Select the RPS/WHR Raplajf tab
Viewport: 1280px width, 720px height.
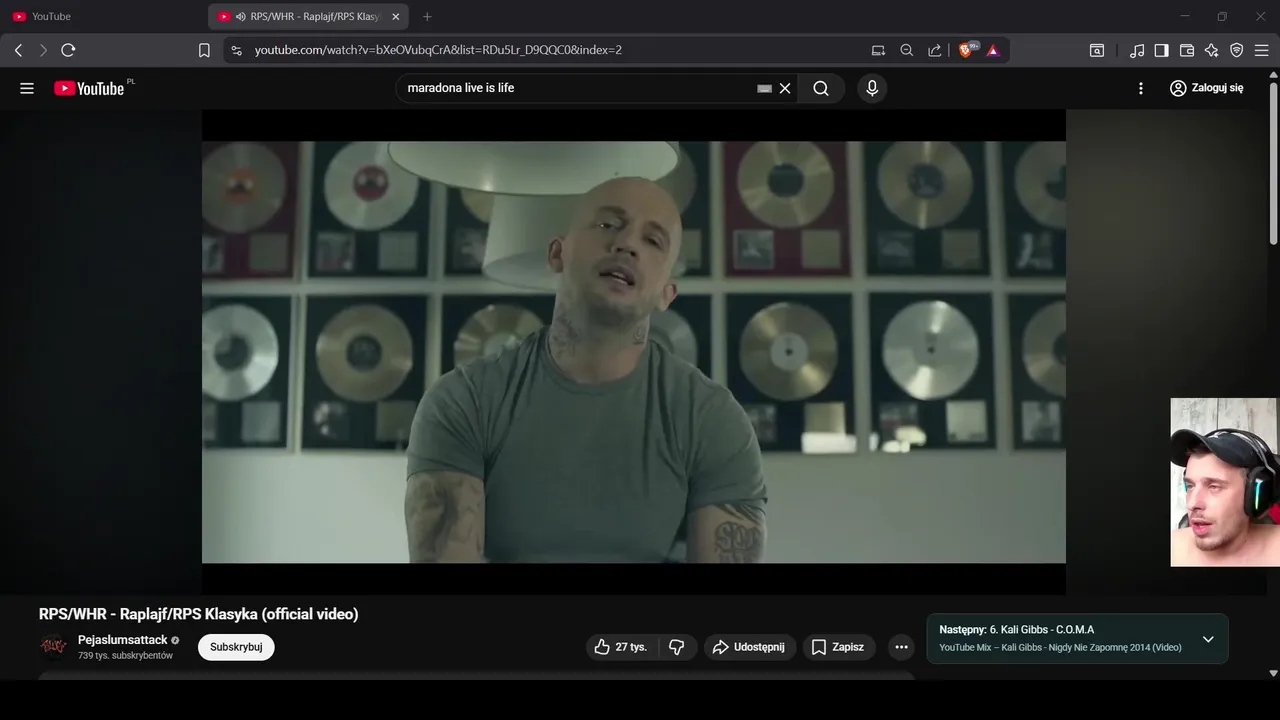click(x=308, y=17)
